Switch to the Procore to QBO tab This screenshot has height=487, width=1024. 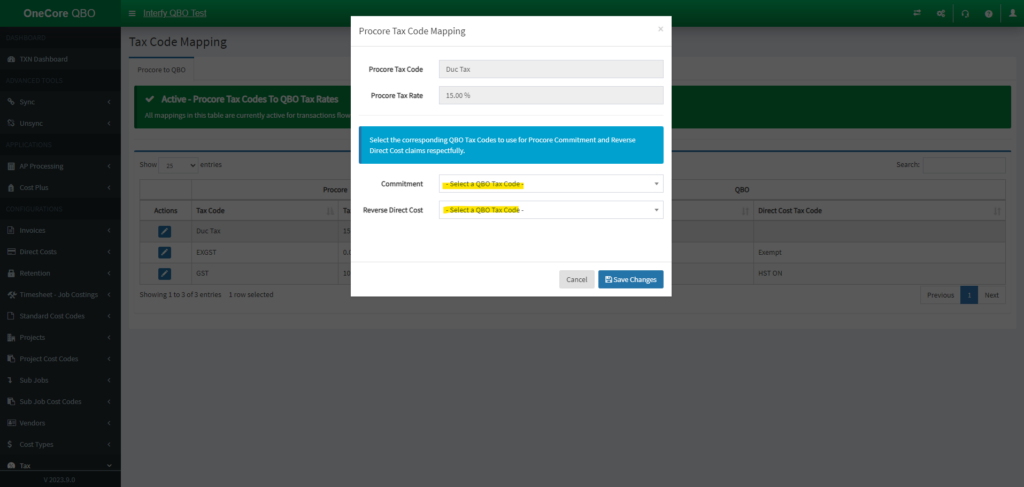(162, 71)
